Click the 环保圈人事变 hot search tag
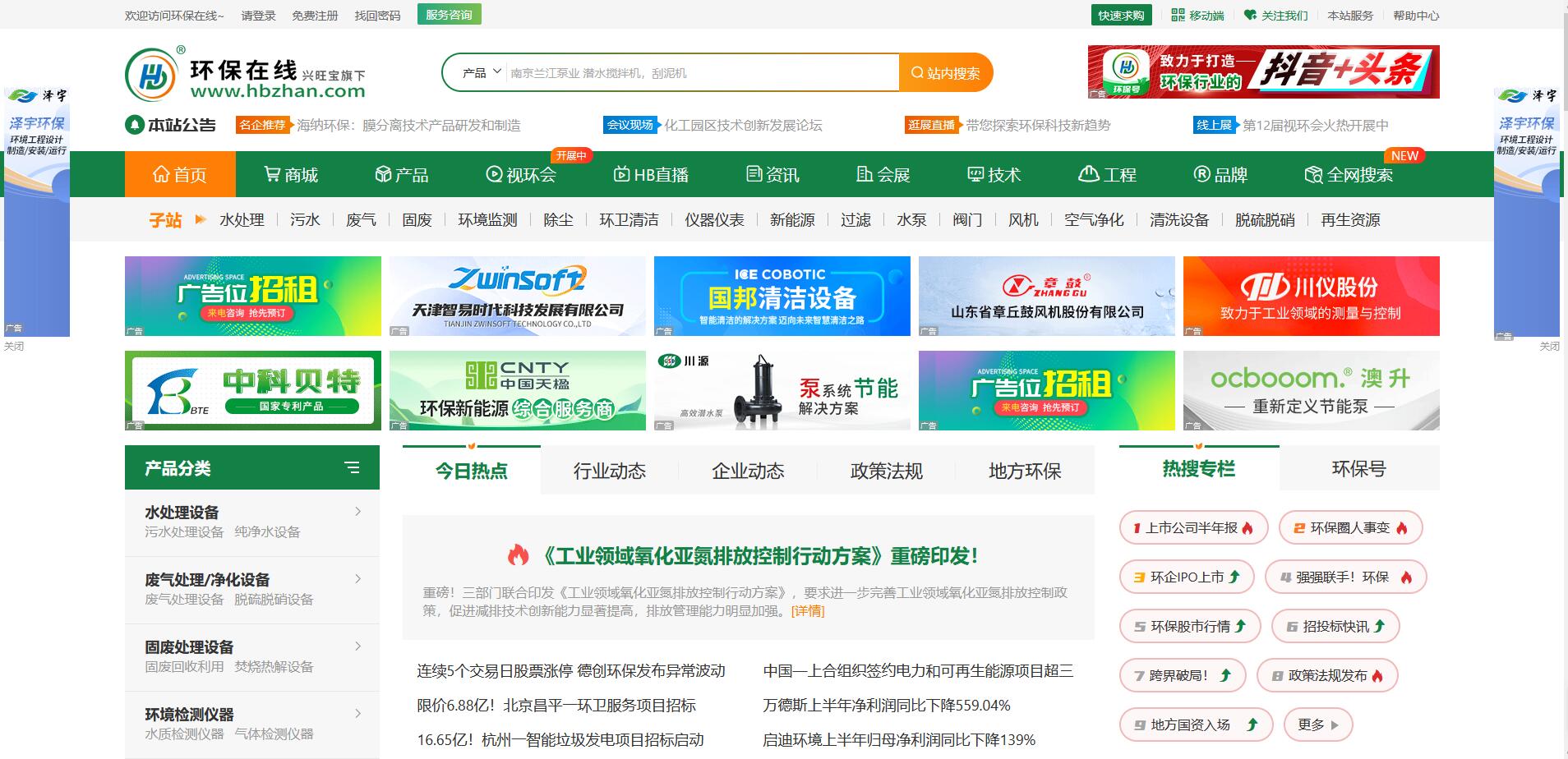The image size is (1568, 759). [x=1350, y=527]
